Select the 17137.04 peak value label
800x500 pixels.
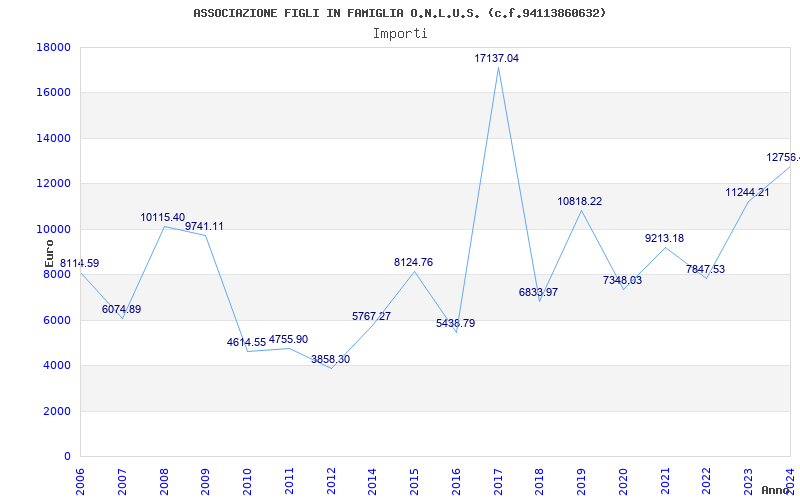496,58
